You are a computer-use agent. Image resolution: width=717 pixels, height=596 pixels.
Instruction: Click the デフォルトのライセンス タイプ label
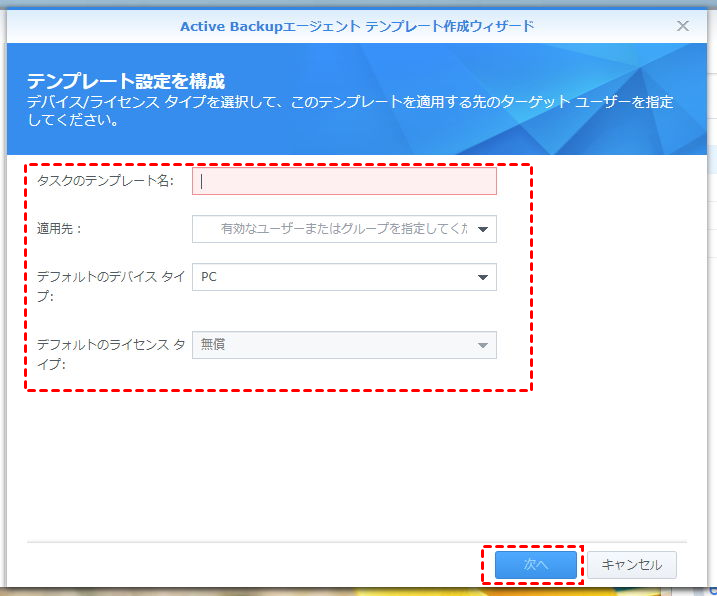111,354
